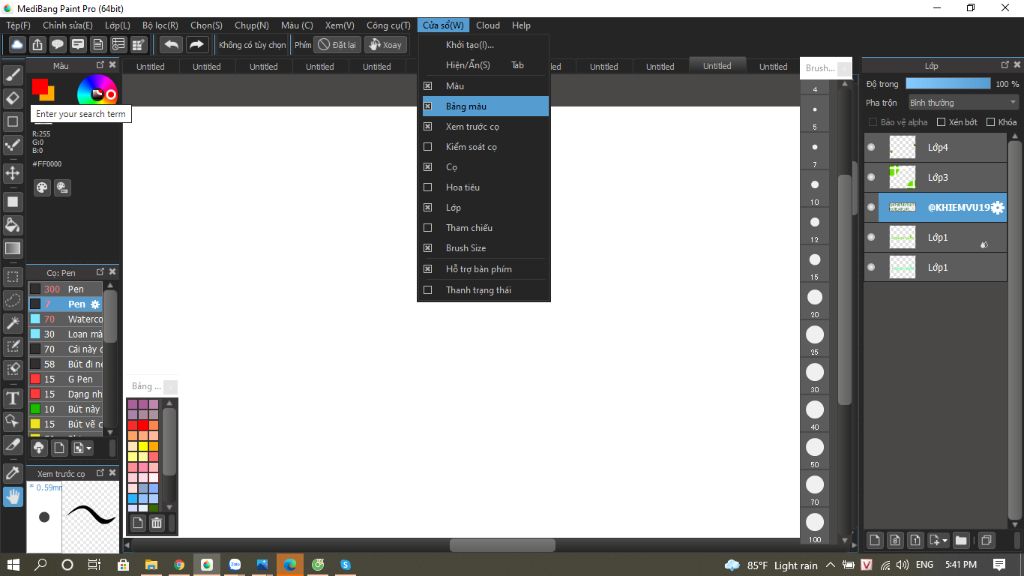Select the Gradient tool
Viewport: 1024px width, 576px height.
click(12, 248)
